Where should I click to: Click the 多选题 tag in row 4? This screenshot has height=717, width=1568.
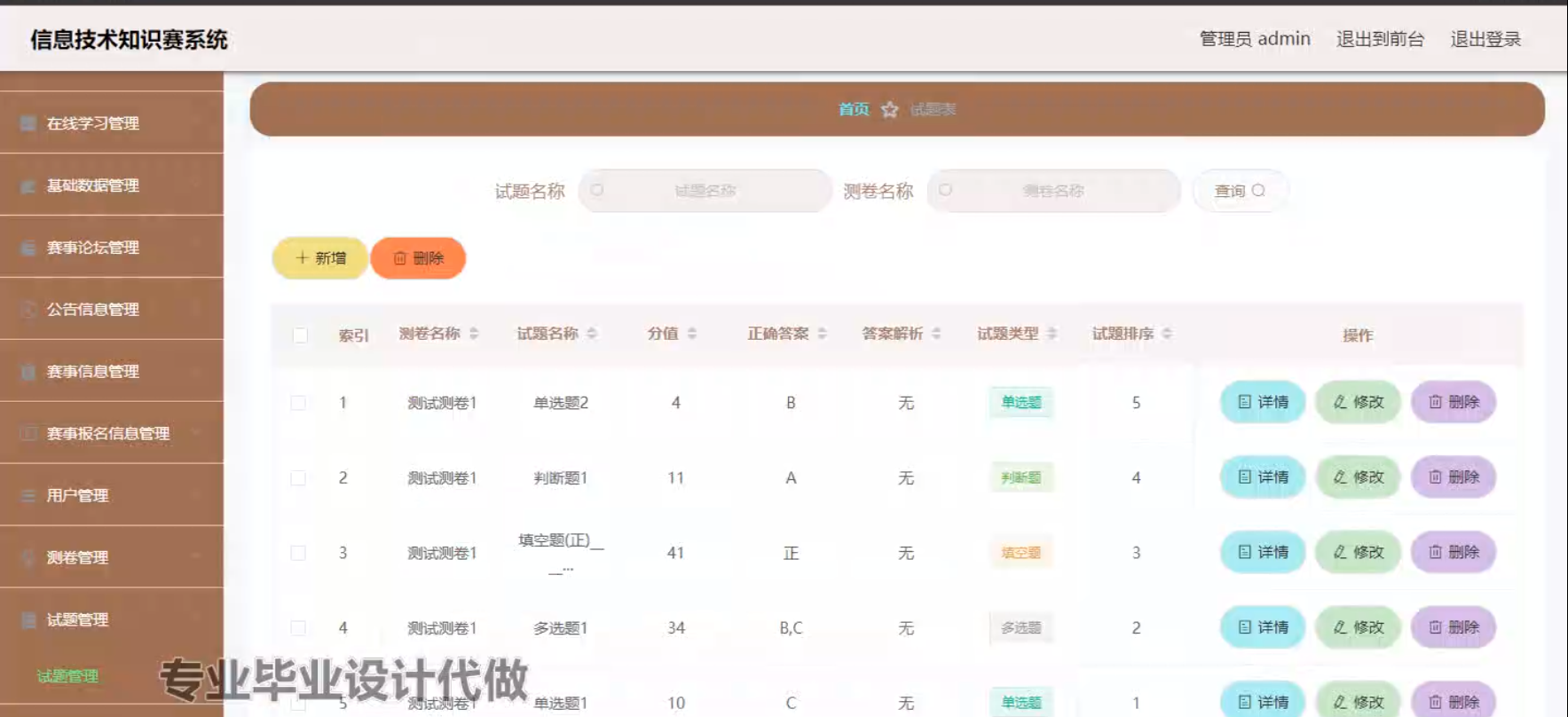pos(1021,627)
